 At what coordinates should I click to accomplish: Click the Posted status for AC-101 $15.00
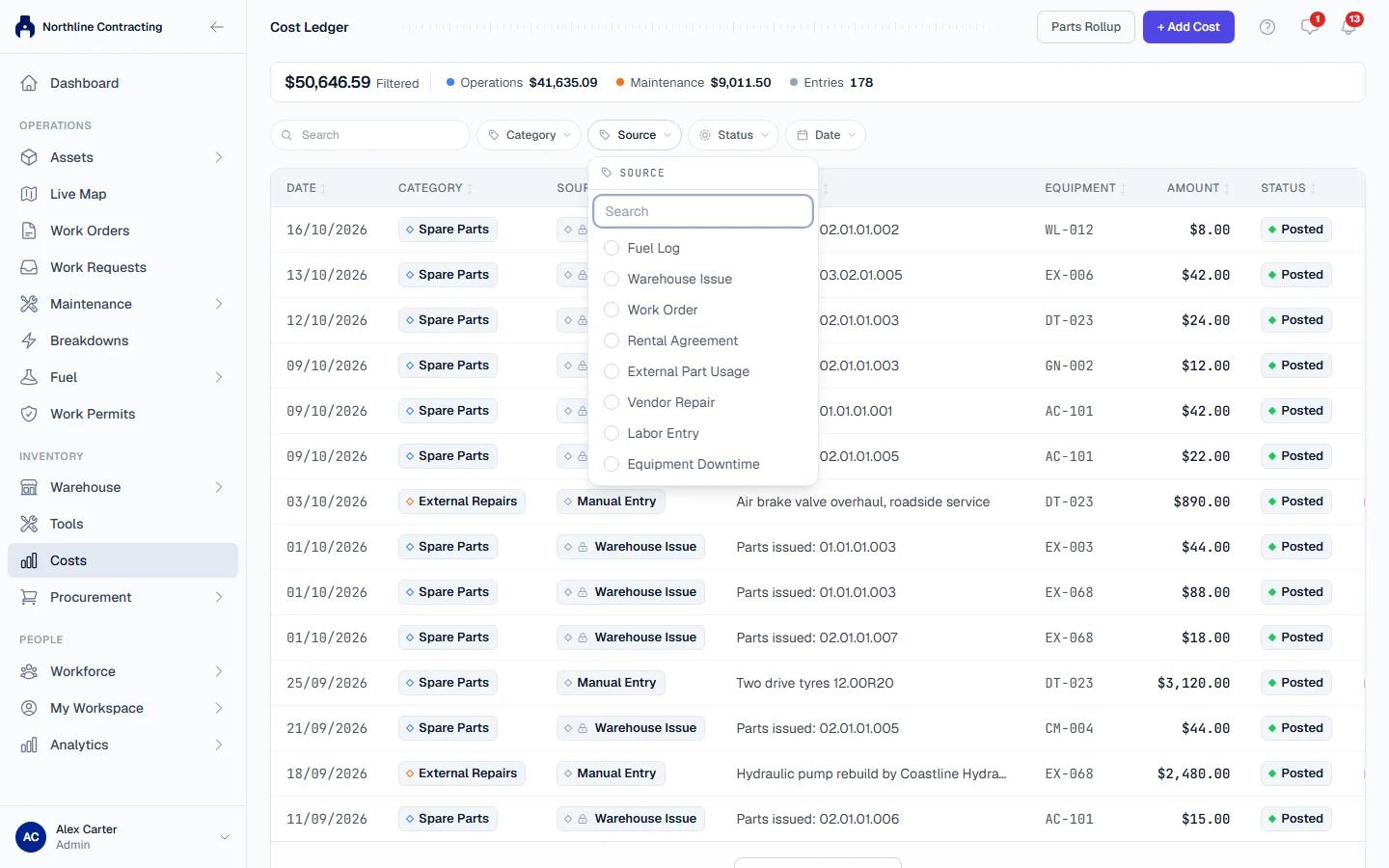[x=1295, y=819]
